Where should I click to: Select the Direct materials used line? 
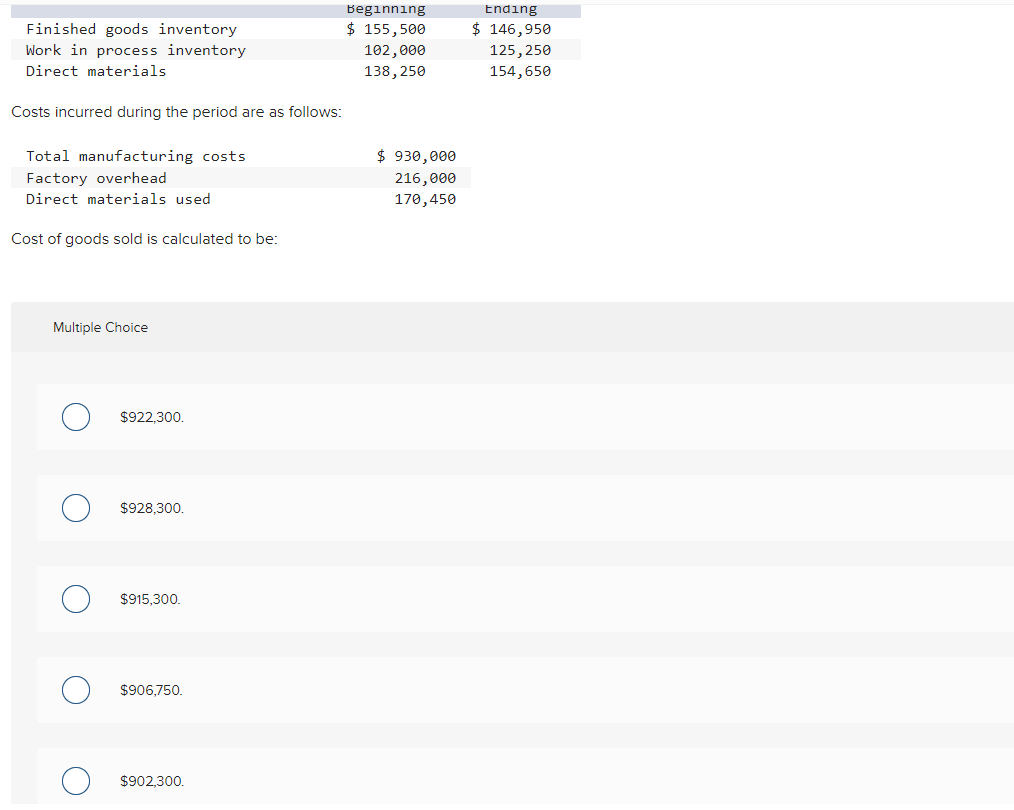118,198
